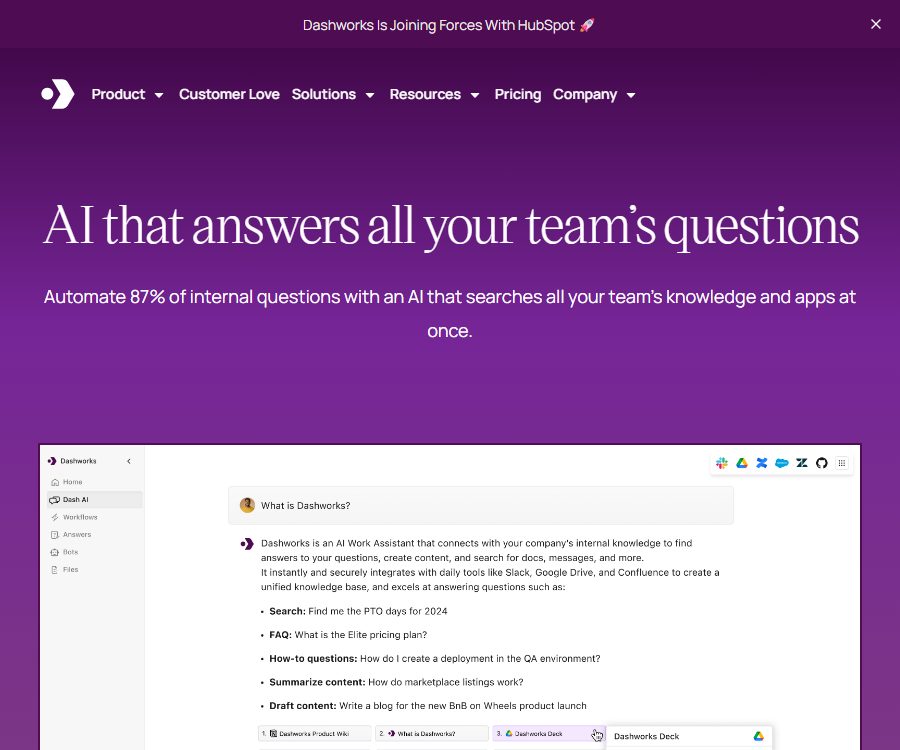Click the Dashworks logo in the navbar
Image resolution: width=900 pixels, height=750 pixels.
(x=58, y=94)
